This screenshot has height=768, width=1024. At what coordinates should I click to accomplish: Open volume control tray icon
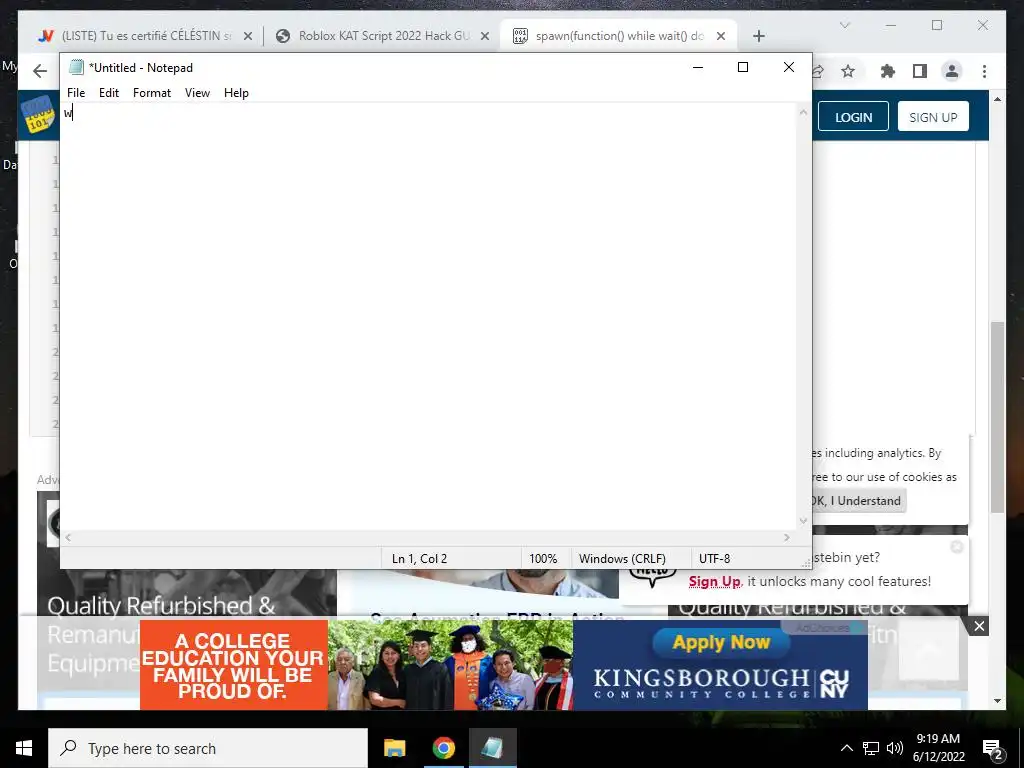(895, 748)
